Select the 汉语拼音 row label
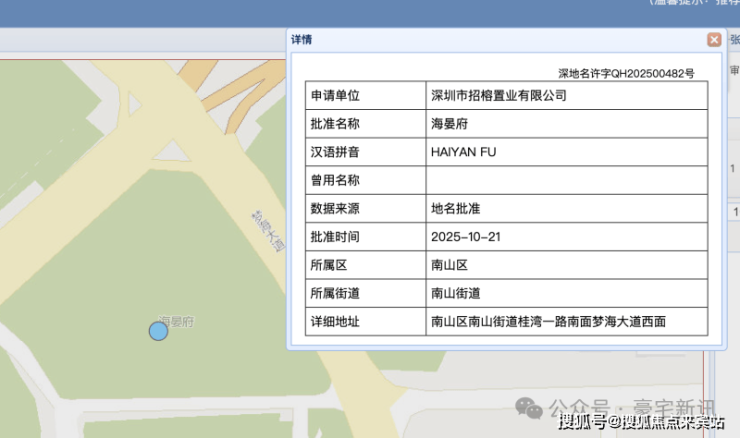The height and width of the screenshot is (438, 740). point(335,152)
